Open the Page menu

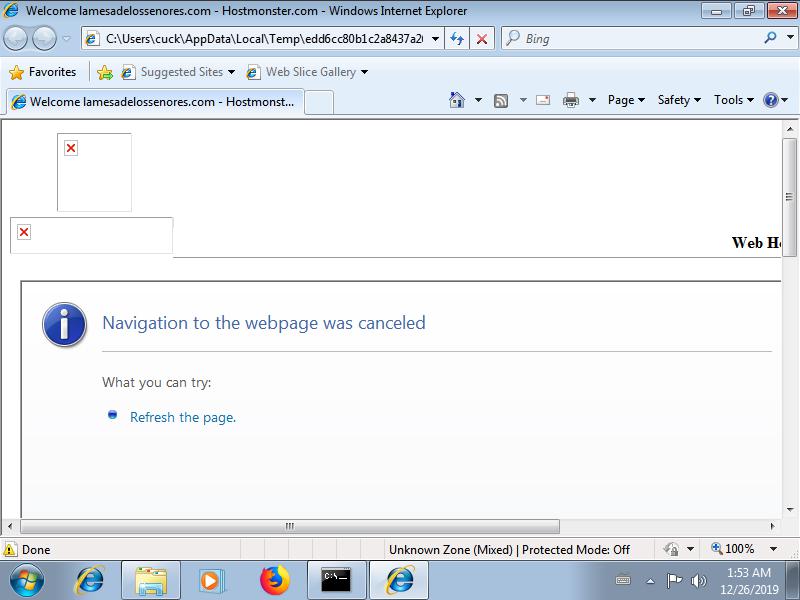[x=626, y=100]
